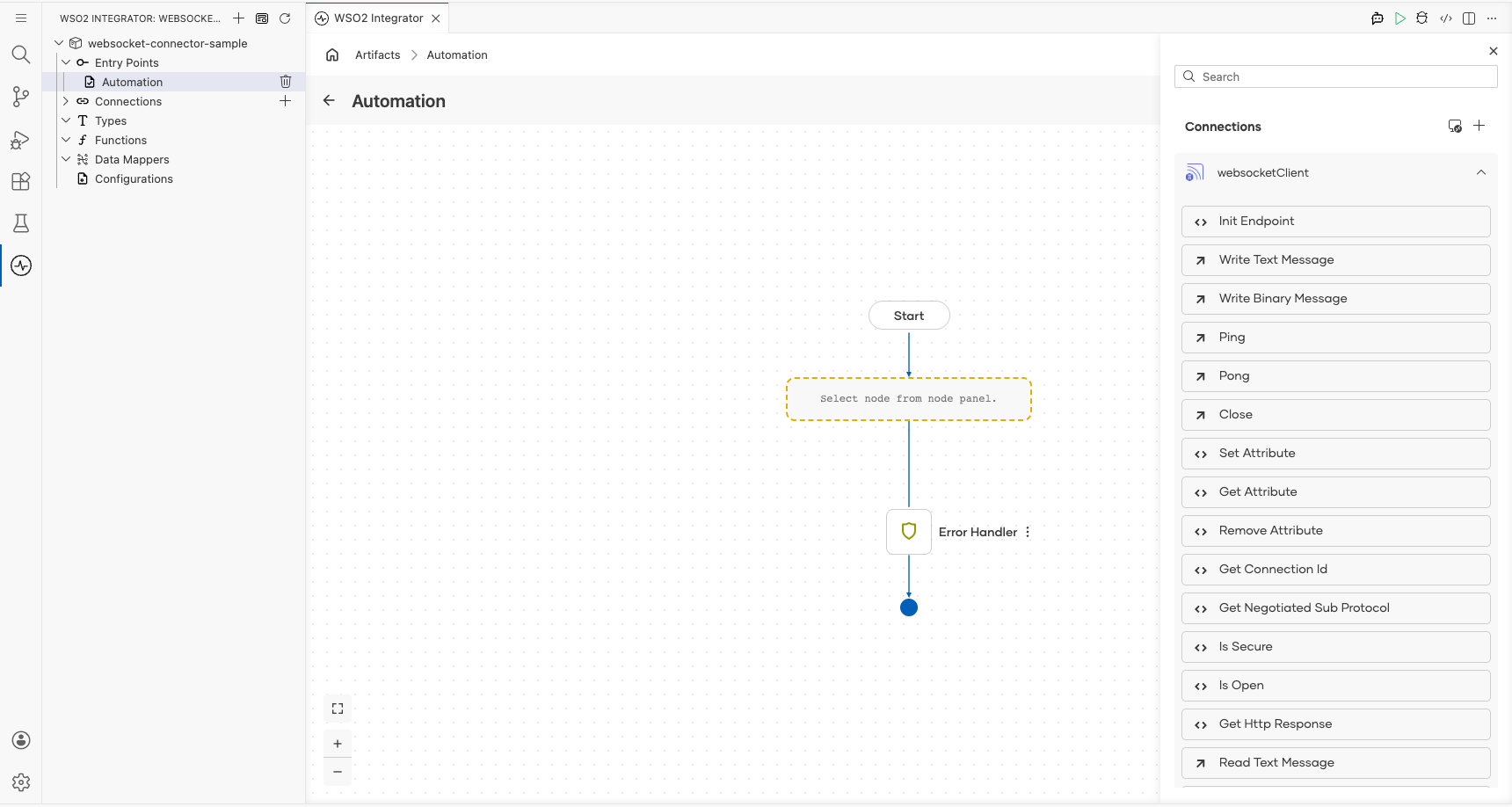Screen dimensions: 1512x807
Task: Close the node panel with X
Action: (1494, 51)
